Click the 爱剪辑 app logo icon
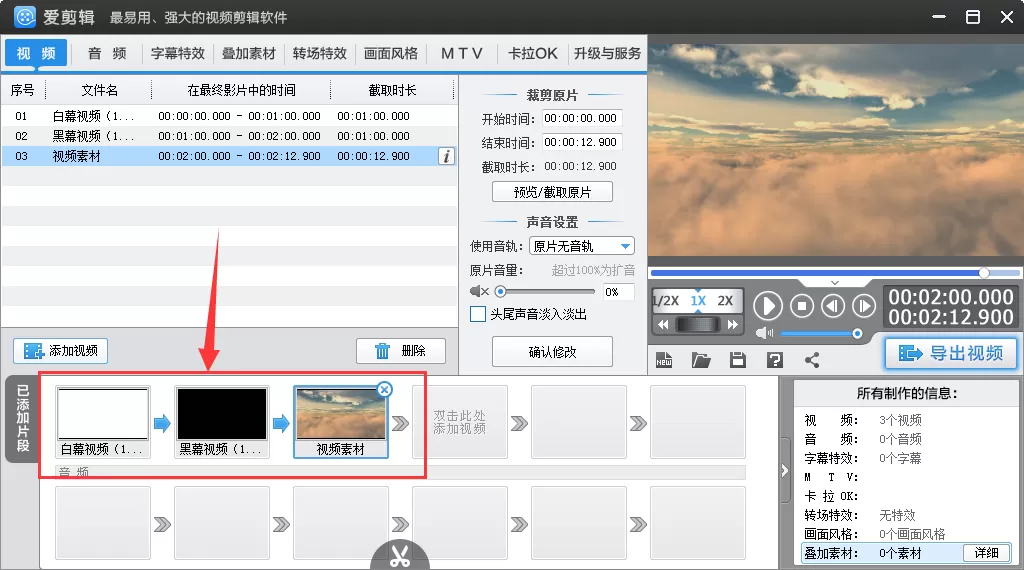This screenshot has height=570, width=1024. point(25,17)
